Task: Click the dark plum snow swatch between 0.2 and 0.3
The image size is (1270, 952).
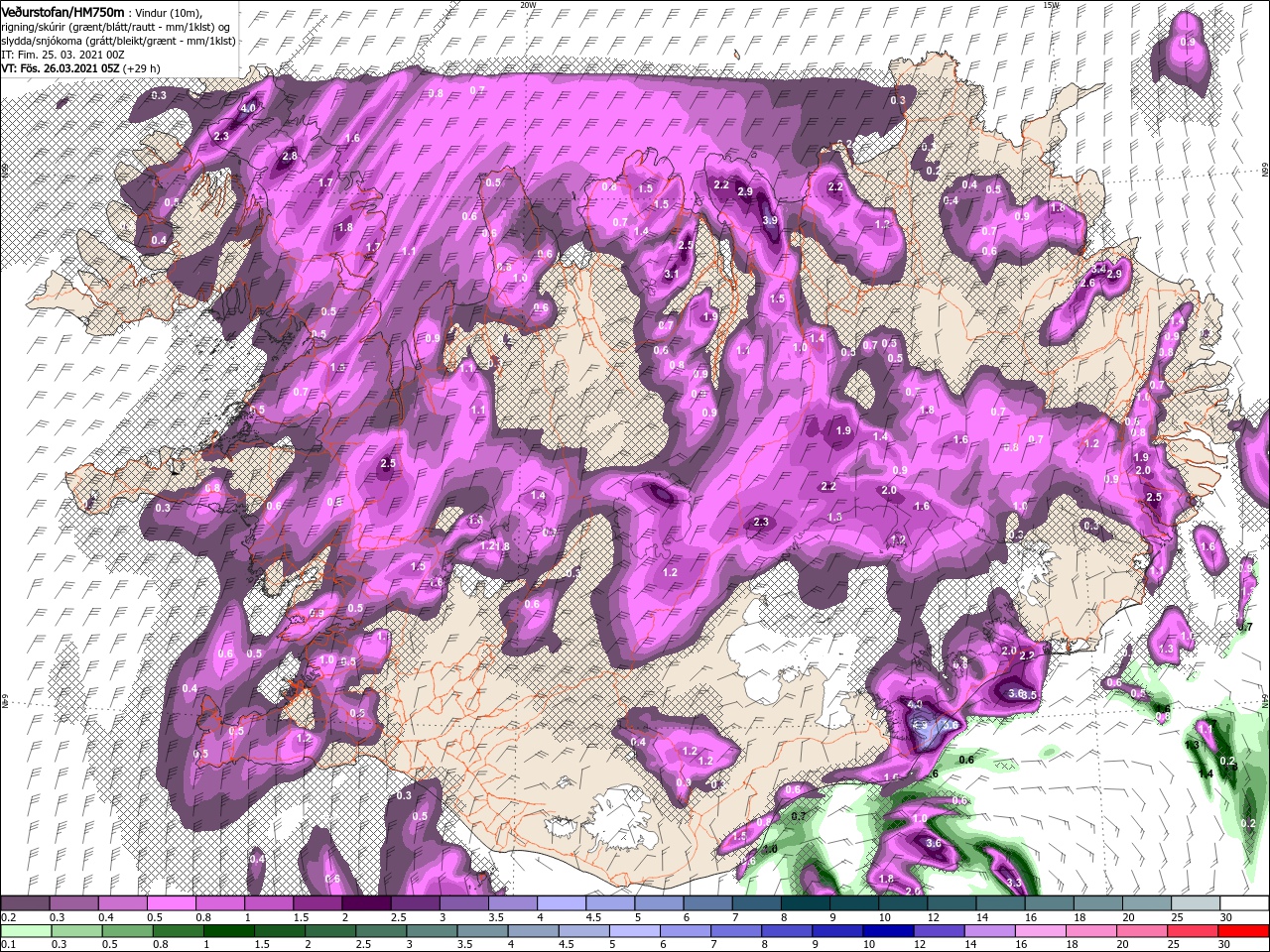Action: point(25,903)
